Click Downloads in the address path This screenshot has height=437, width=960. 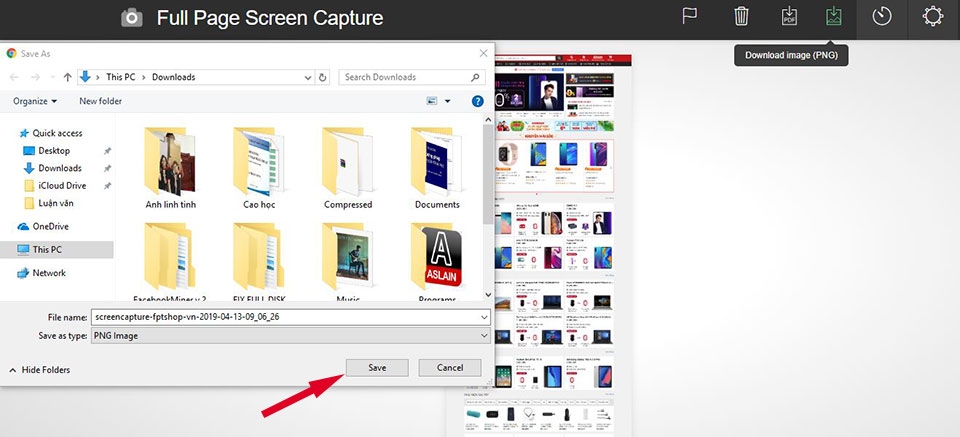point(173,77)
